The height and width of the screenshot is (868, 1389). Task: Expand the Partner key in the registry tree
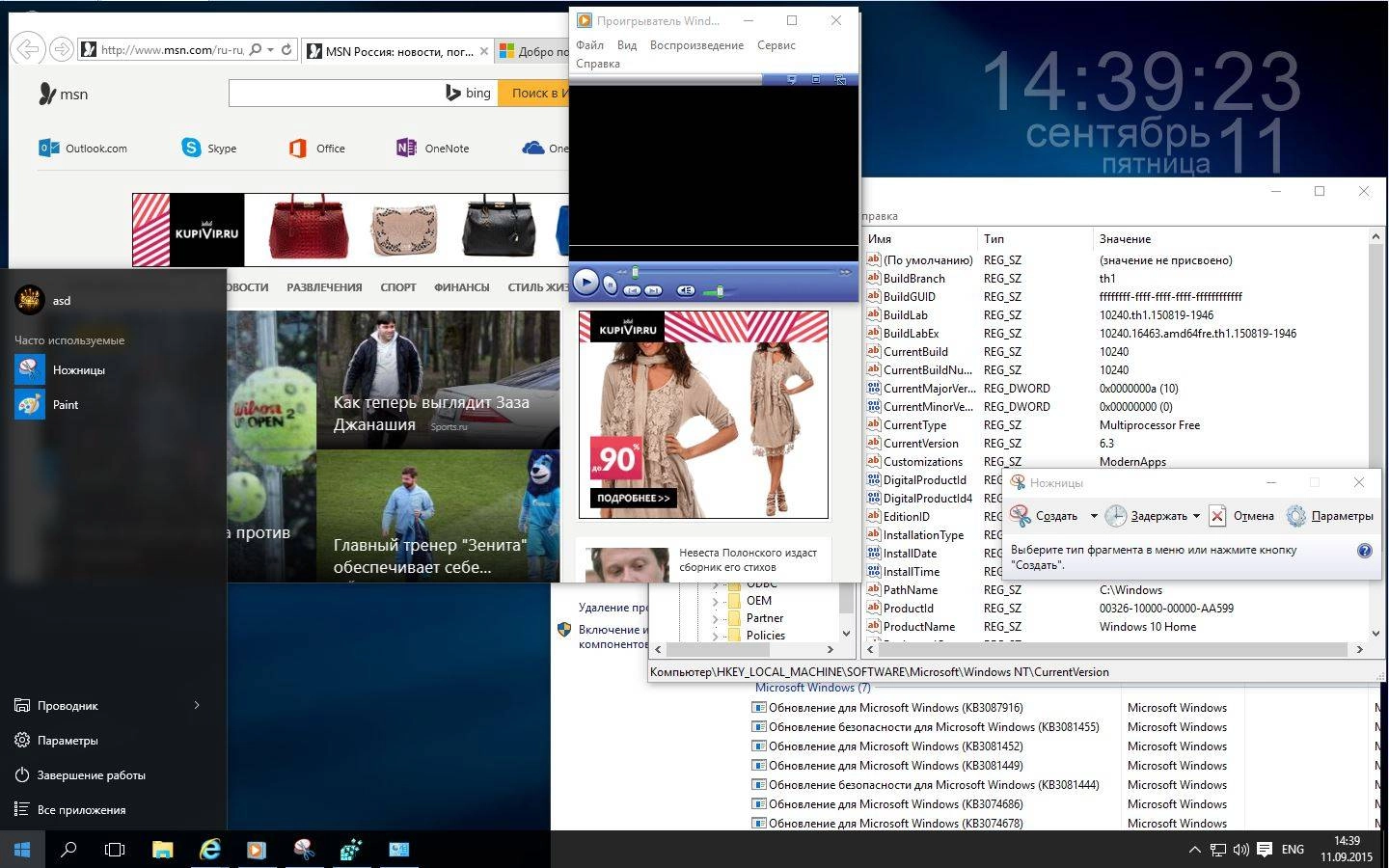click(716, 618)
